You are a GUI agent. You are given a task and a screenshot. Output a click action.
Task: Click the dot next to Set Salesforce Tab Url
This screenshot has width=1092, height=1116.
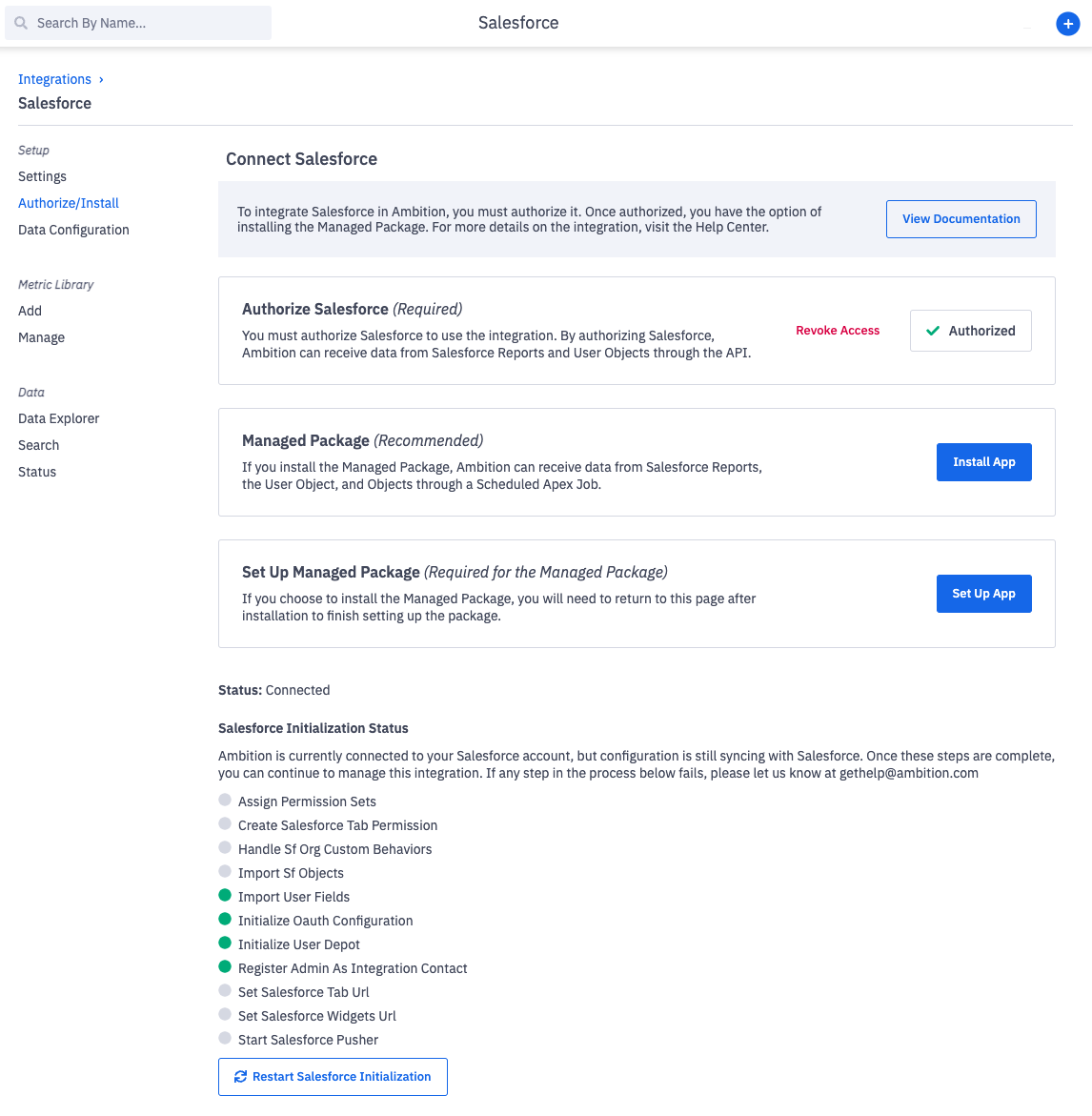tap(224, 990)
